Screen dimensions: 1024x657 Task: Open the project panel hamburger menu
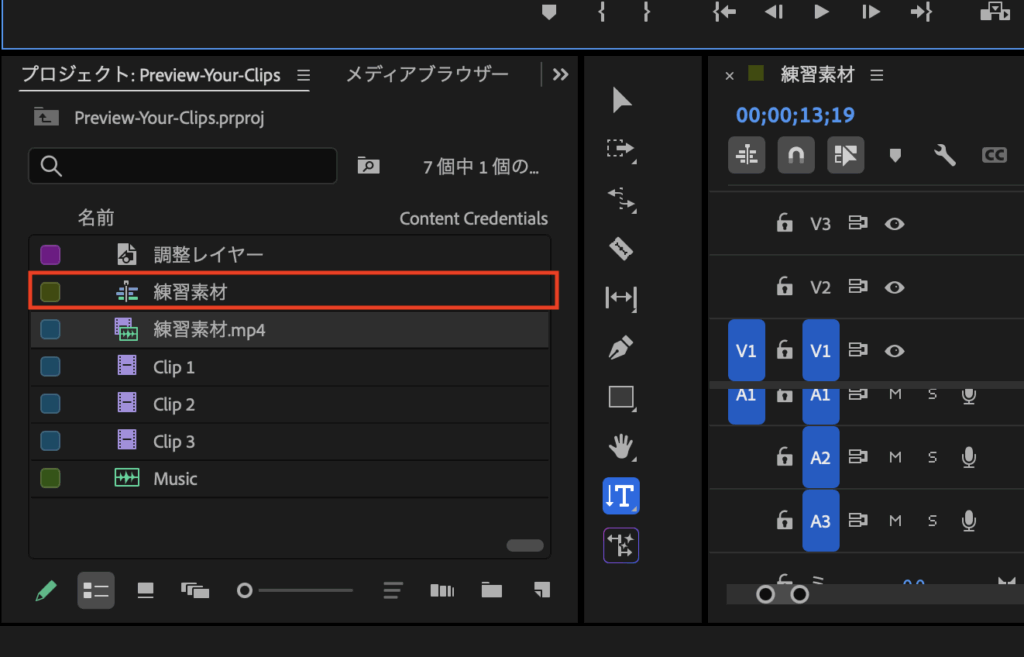(304, 75)
